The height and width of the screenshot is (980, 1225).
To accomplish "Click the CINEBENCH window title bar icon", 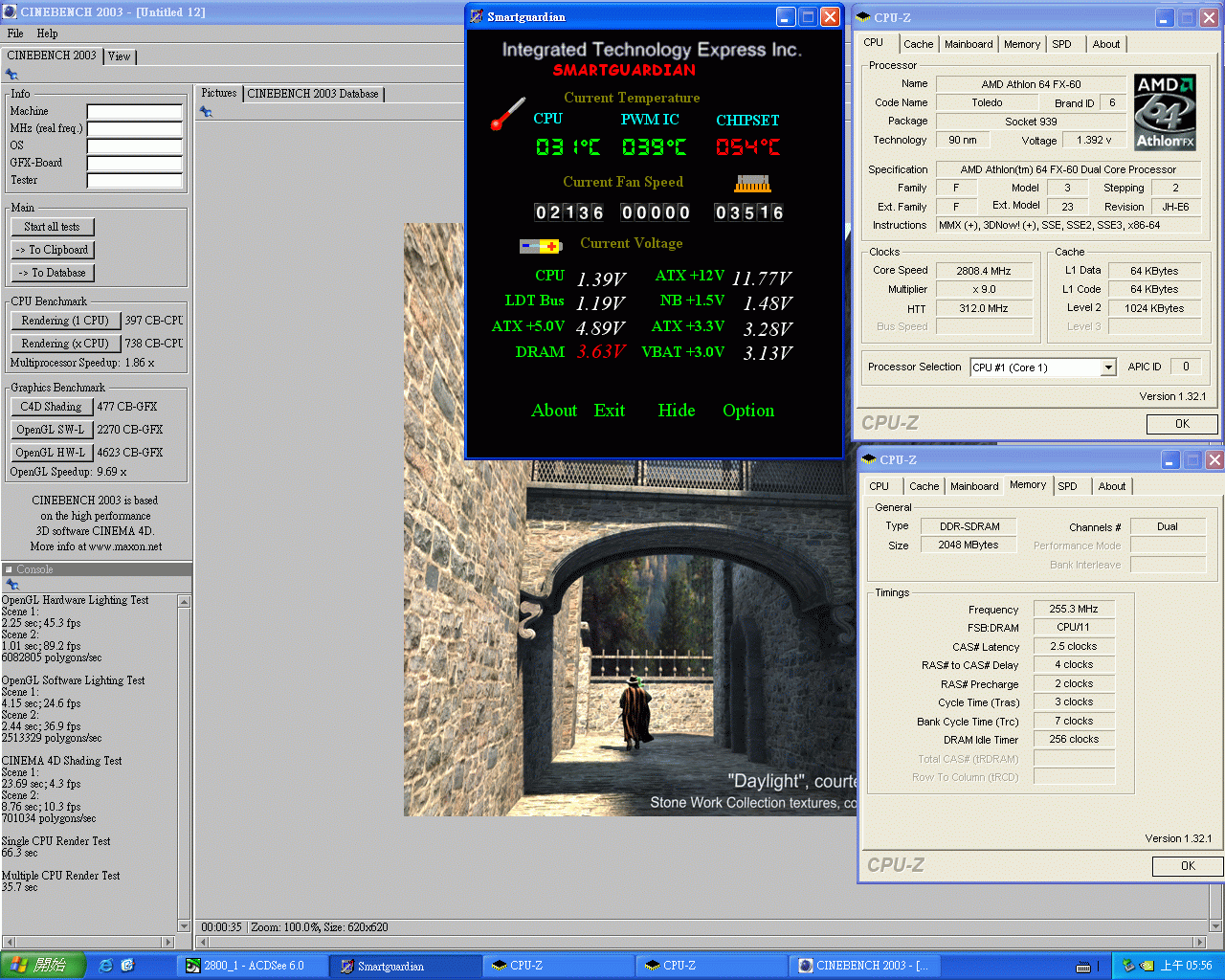I will [x=10, y=12].
